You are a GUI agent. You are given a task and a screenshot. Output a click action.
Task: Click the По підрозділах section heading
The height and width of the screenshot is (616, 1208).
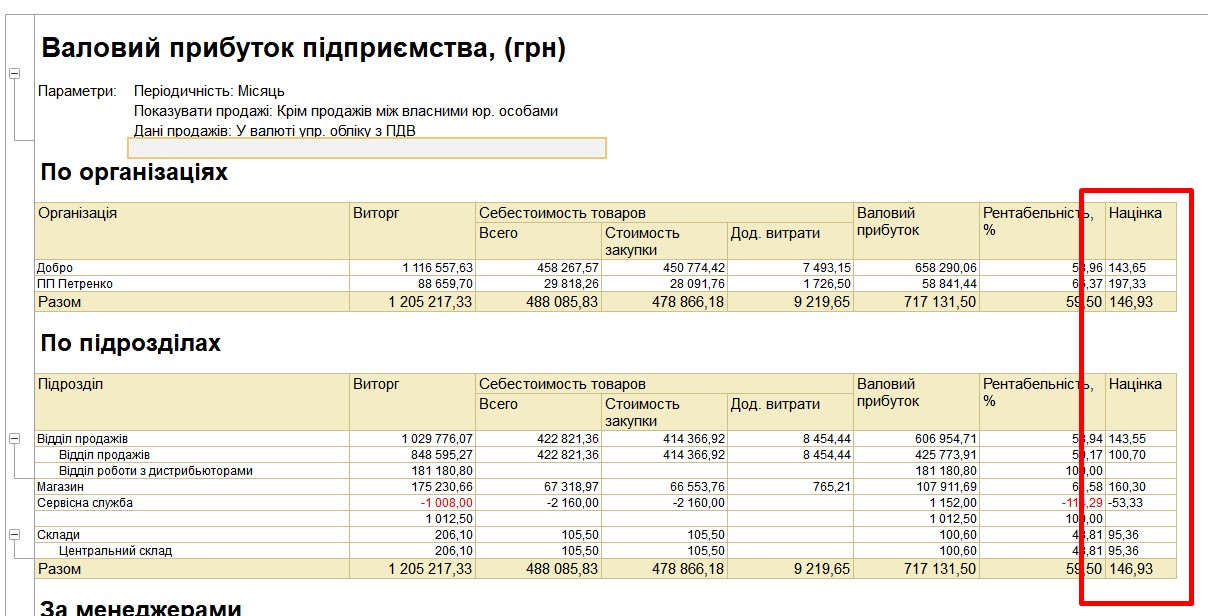click(131, 343)
